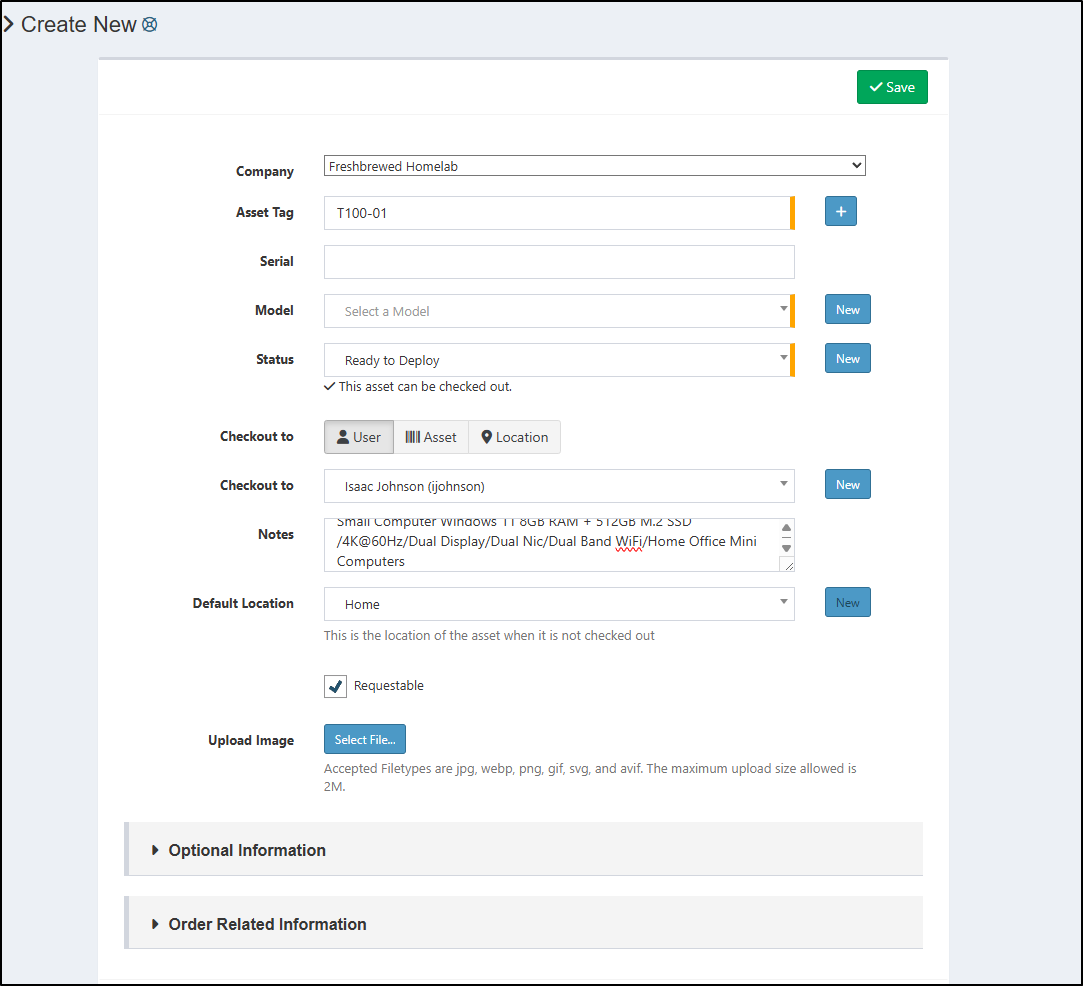Select Asset as checkout target
Image resolution: width=1083 pixels, height=986 pixels.
[431, 437]
